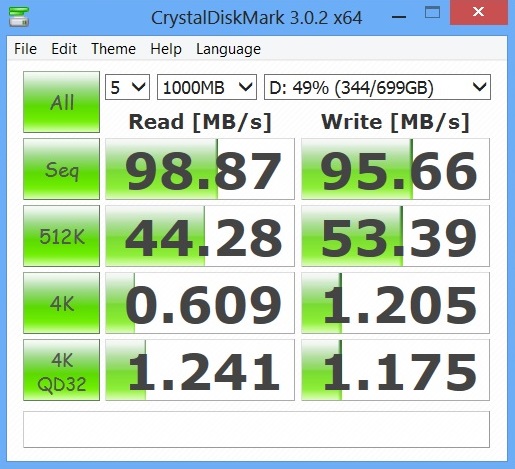Start the 4K QD32 benchmark test

[x=61, y=370]
